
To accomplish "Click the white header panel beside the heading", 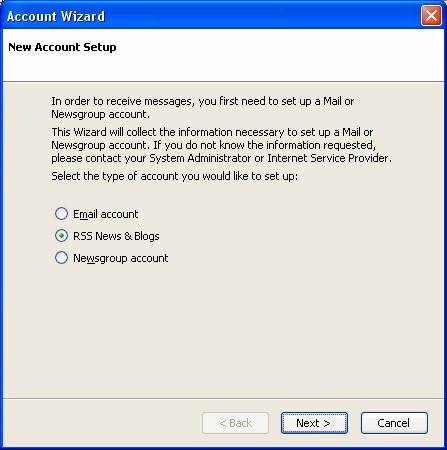I will [x=280, y=55].
